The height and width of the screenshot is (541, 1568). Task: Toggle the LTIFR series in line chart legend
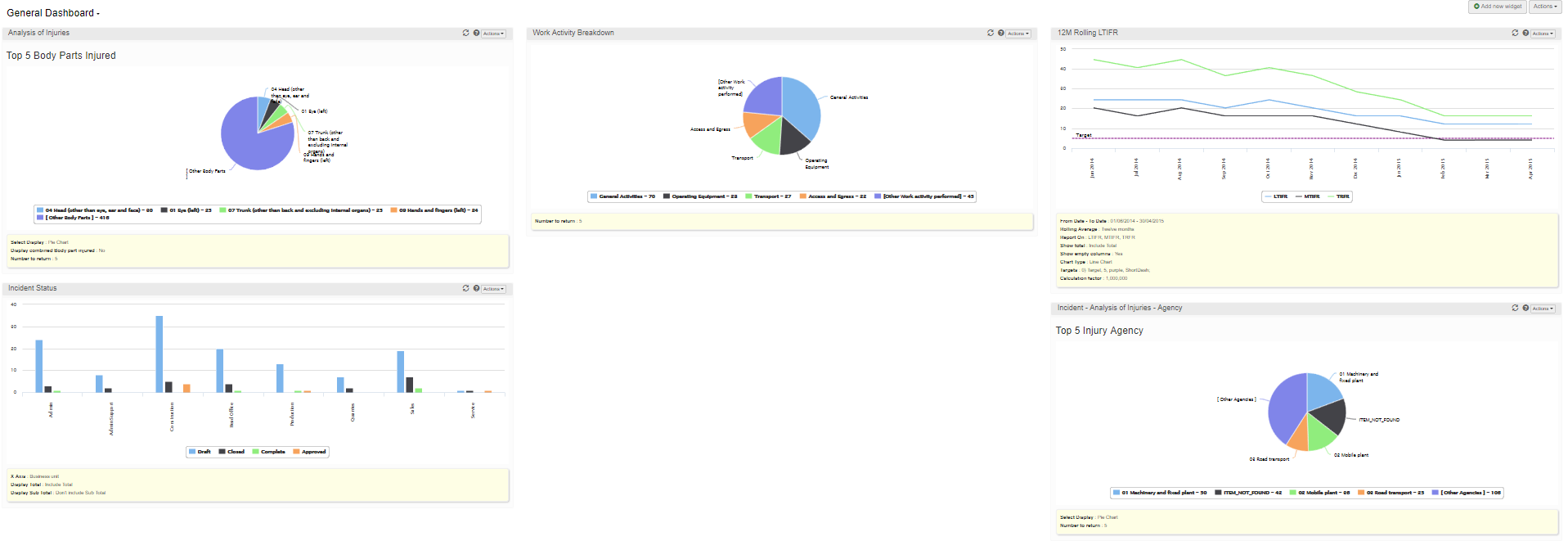[x=1276, y=196]
